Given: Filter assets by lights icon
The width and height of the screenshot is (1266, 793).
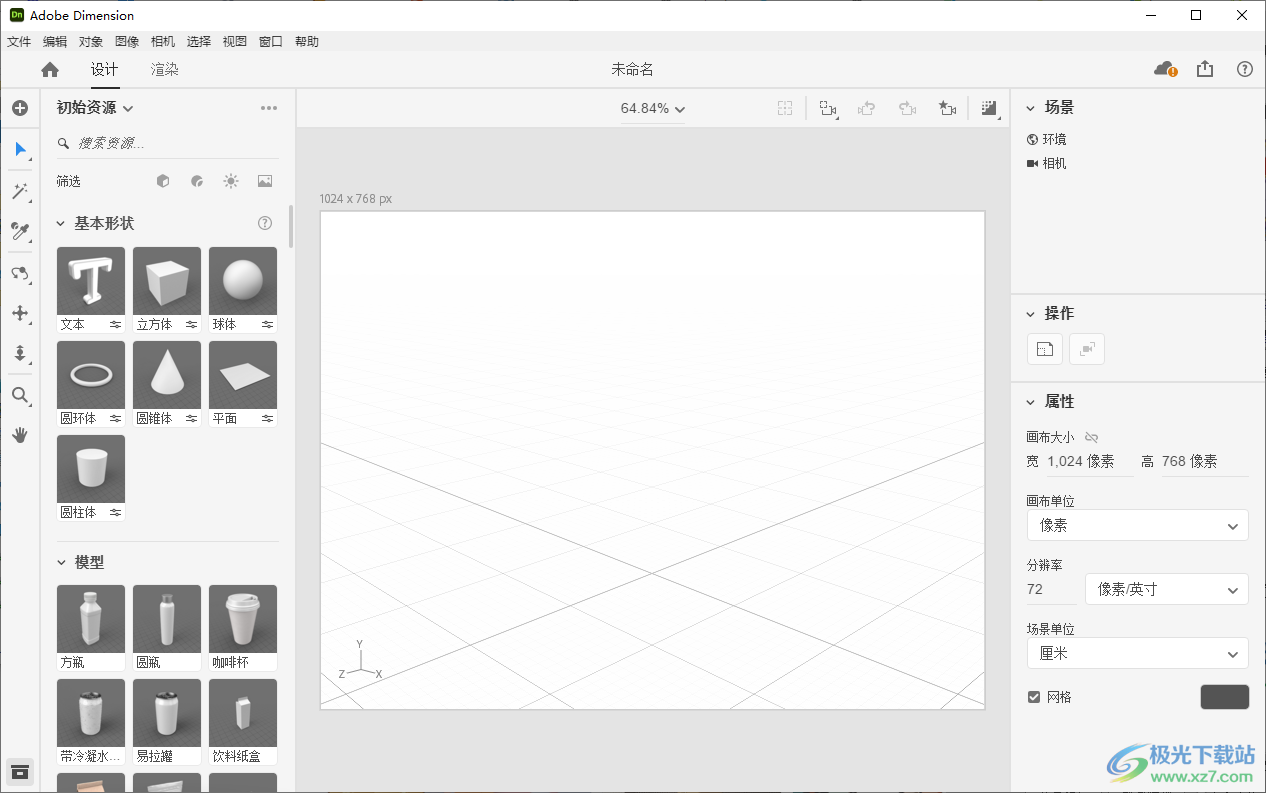Looking at the screenshot, I should coord(231,181).
